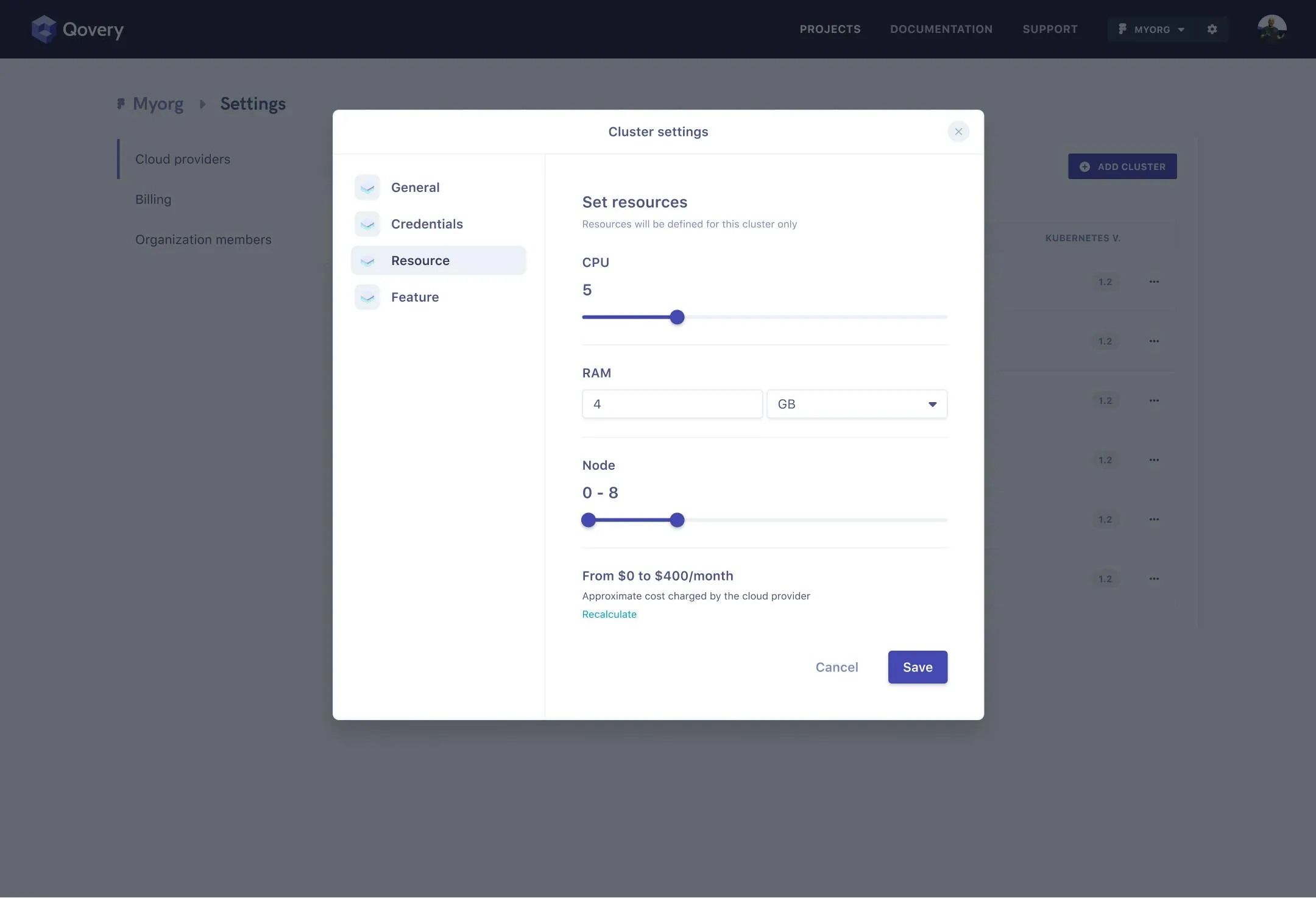Click the user avatar picture

pos(1272,29)
